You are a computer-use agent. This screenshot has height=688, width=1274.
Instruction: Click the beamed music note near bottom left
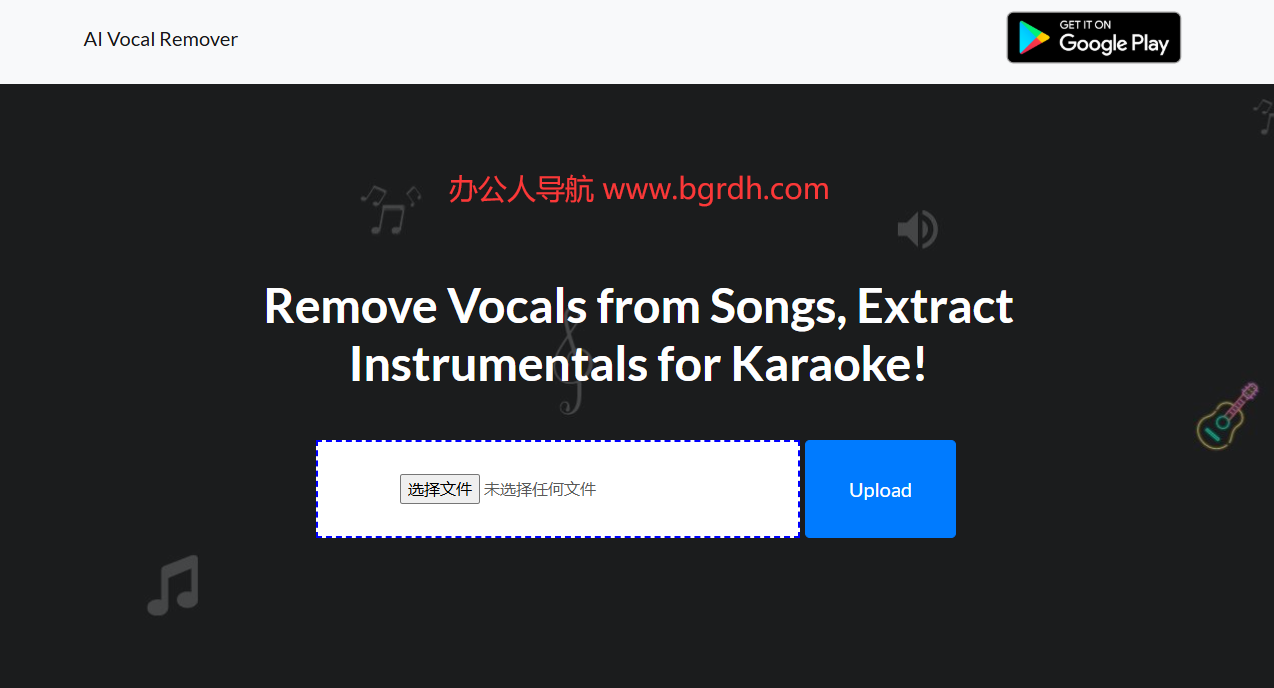point(171,584)
